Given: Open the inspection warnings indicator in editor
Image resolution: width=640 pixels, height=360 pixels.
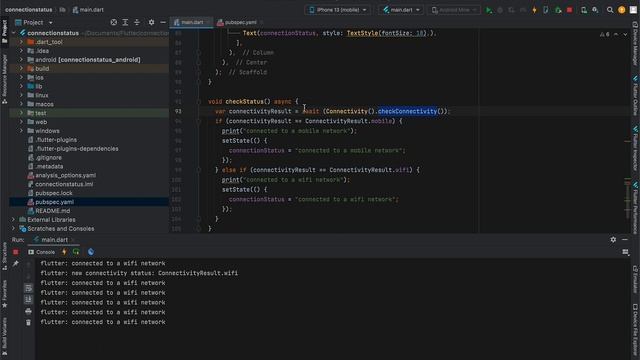Looking at the screenshot, I should pos(605,35).
